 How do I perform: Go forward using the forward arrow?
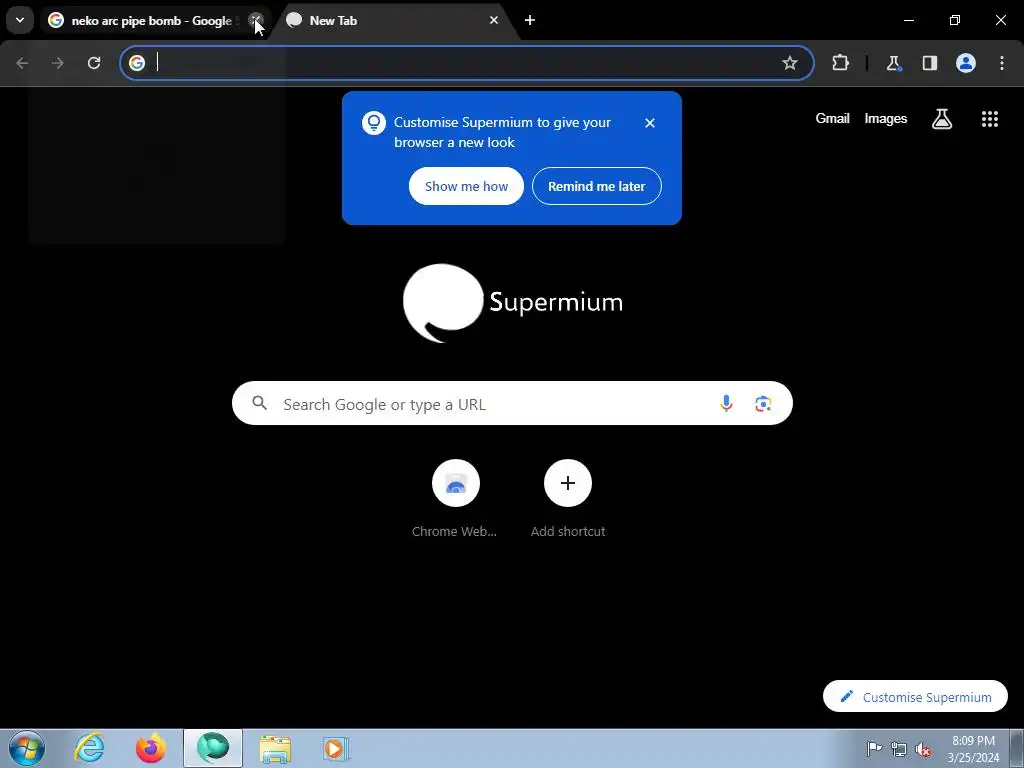(58, 63)
